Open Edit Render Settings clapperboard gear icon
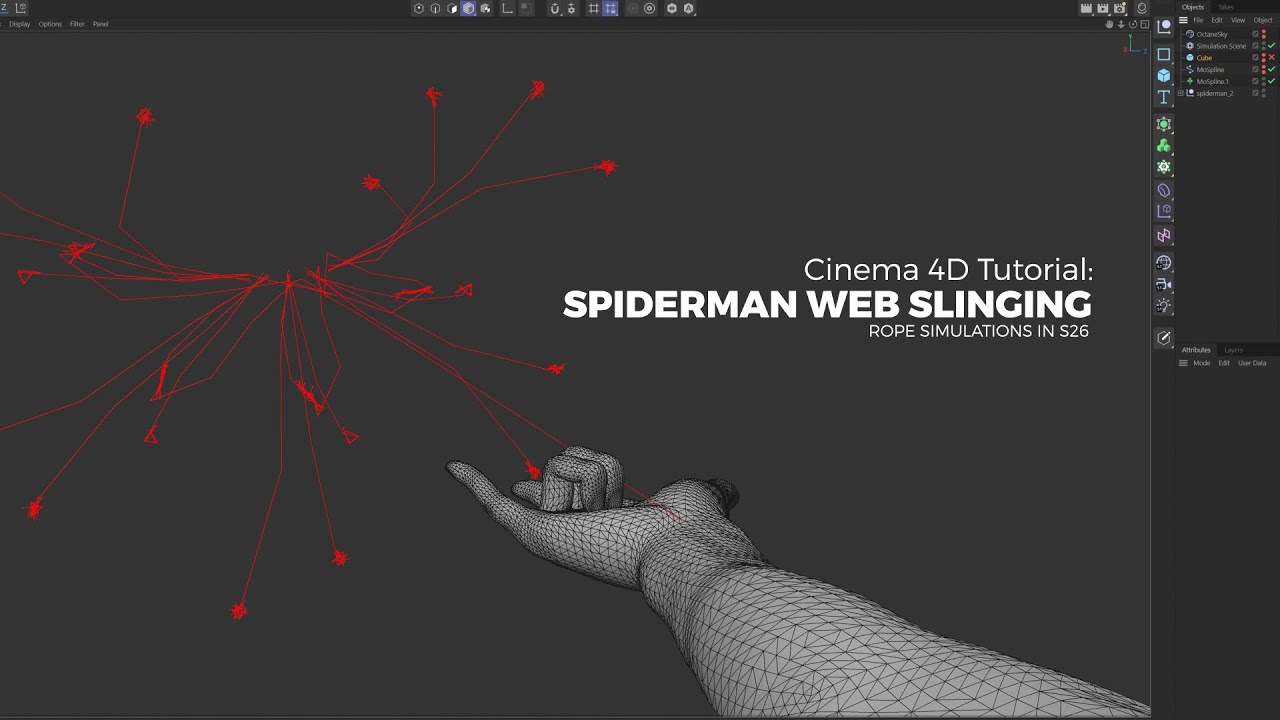This screenshot has height=720, width=1280. coord(1120,8)
